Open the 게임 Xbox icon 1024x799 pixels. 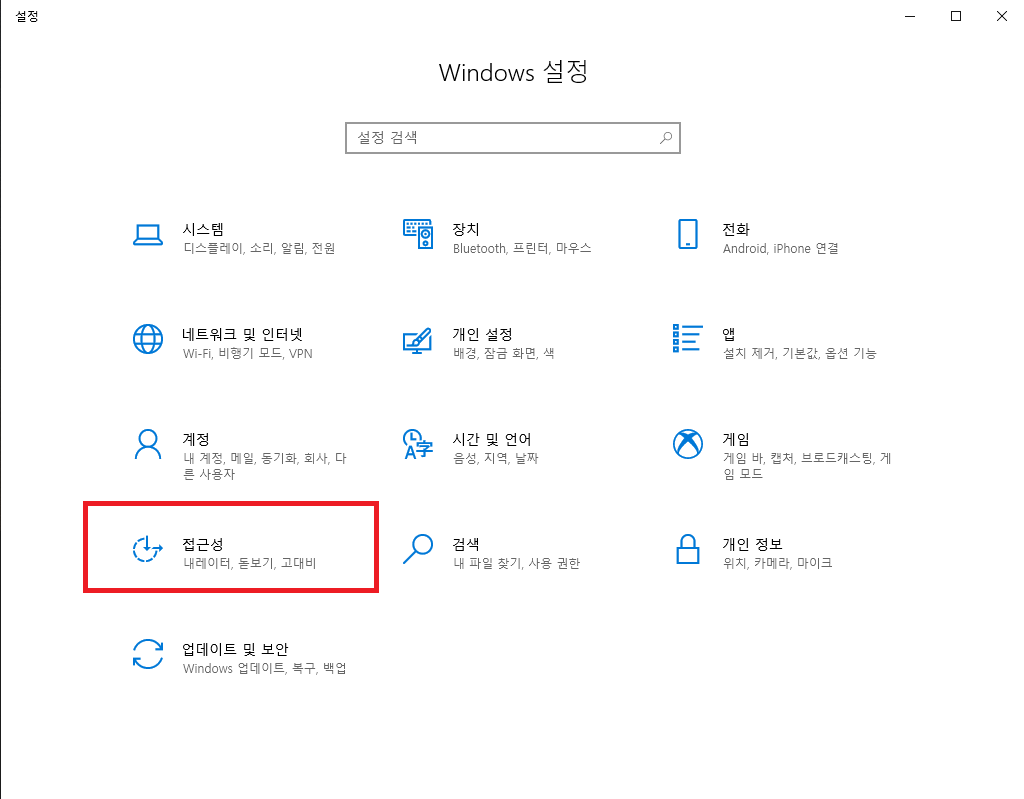pyautogui.click(x=688, y=444)
